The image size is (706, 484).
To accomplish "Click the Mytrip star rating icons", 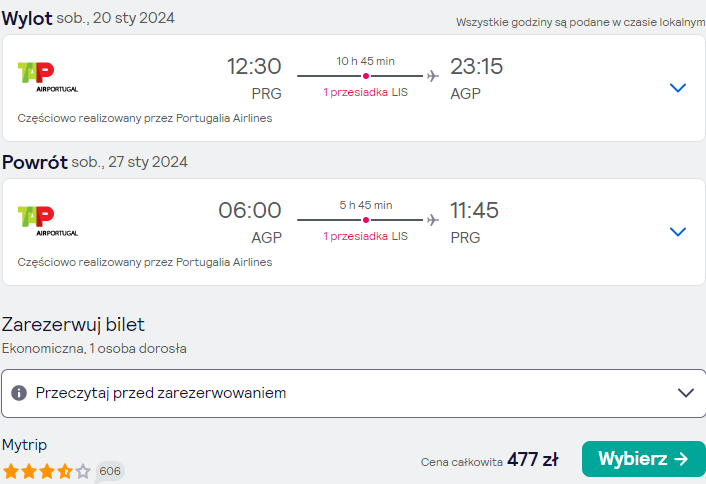I will pyautogui.click(x=46, y=471).
